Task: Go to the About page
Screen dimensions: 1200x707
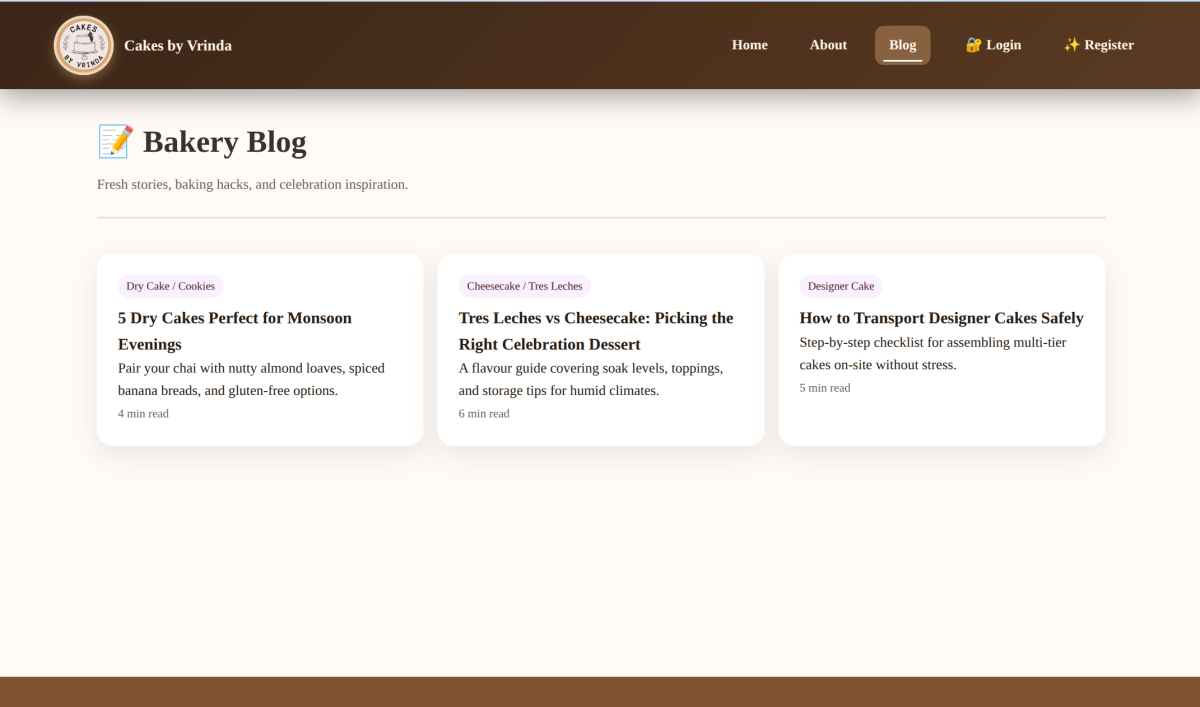Action: pyautogui.click(x=828, y=45)
